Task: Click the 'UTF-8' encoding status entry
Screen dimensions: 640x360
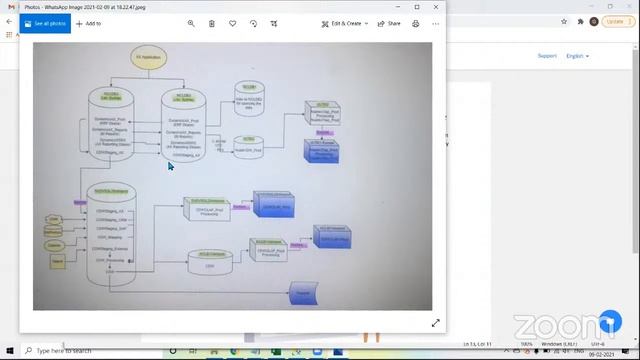Action: coord(598,344)
